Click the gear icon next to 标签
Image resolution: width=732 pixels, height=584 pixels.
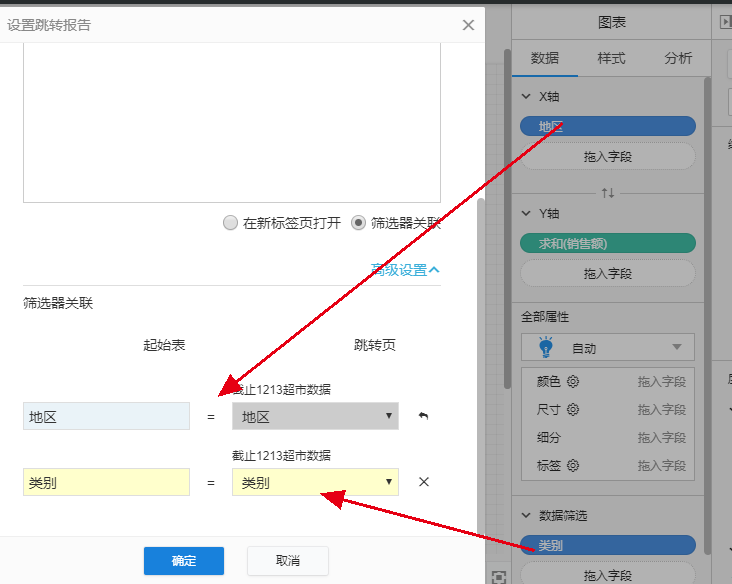(573, 465)
